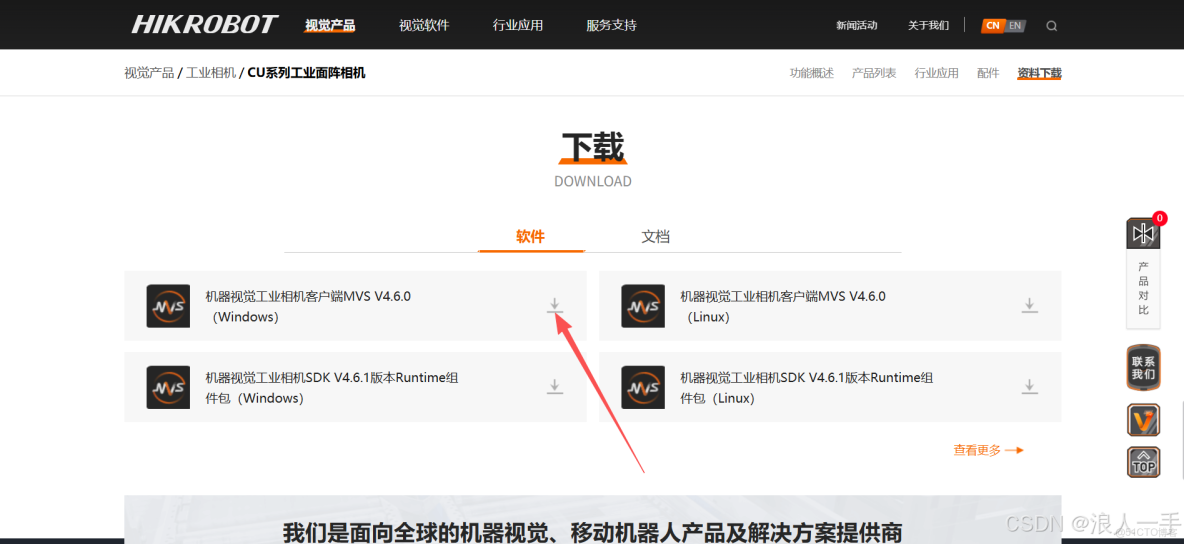Download MVS V4.6.0 Windows client
This screenshot has height=544, width=1184.
click(x=555, y=305)
